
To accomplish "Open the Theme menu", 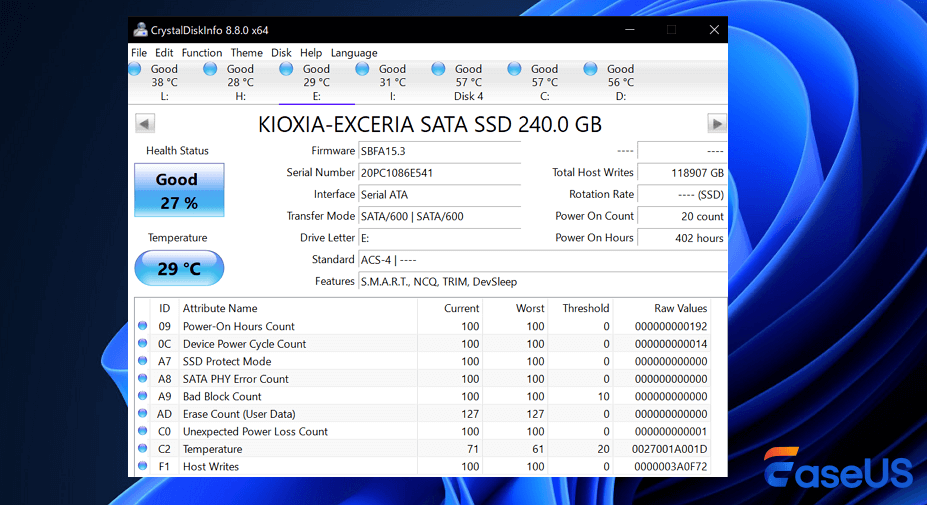I will 246,53.
